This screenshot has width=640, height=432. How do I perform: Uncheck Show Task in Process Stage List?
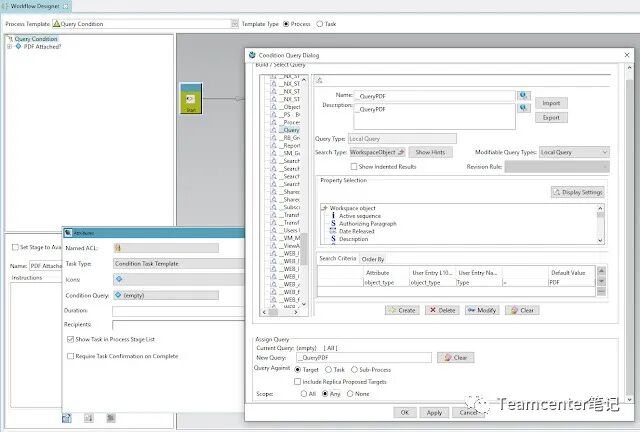(x=70, y=340)
